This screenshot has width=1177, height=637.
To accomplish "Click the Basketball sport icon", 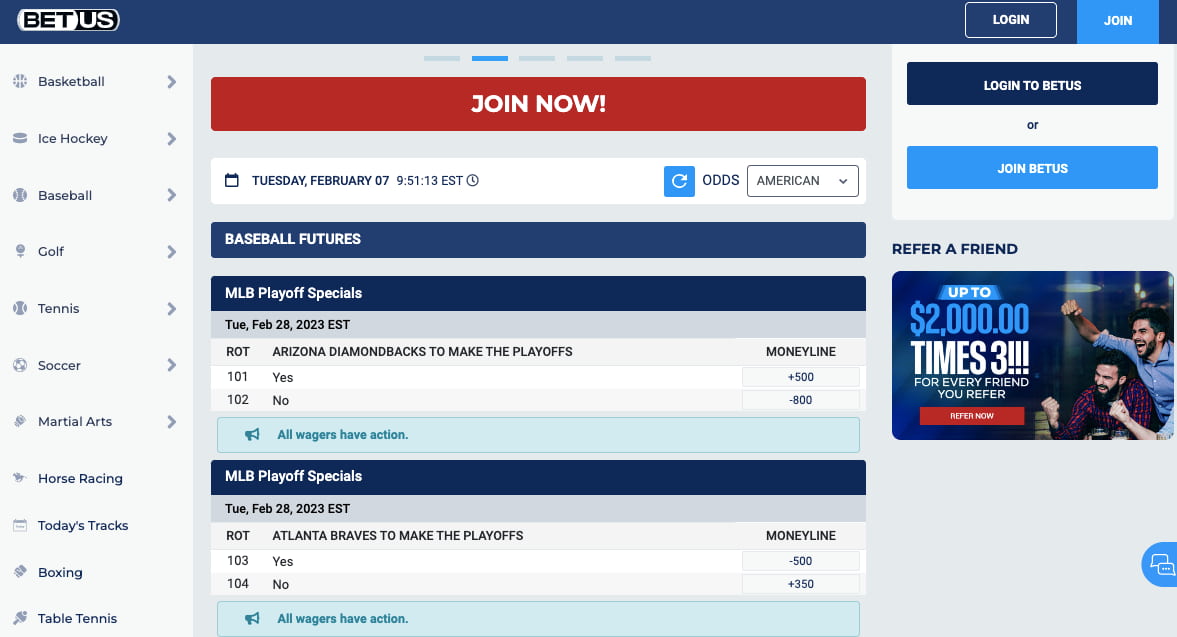I will click(20, 81).
